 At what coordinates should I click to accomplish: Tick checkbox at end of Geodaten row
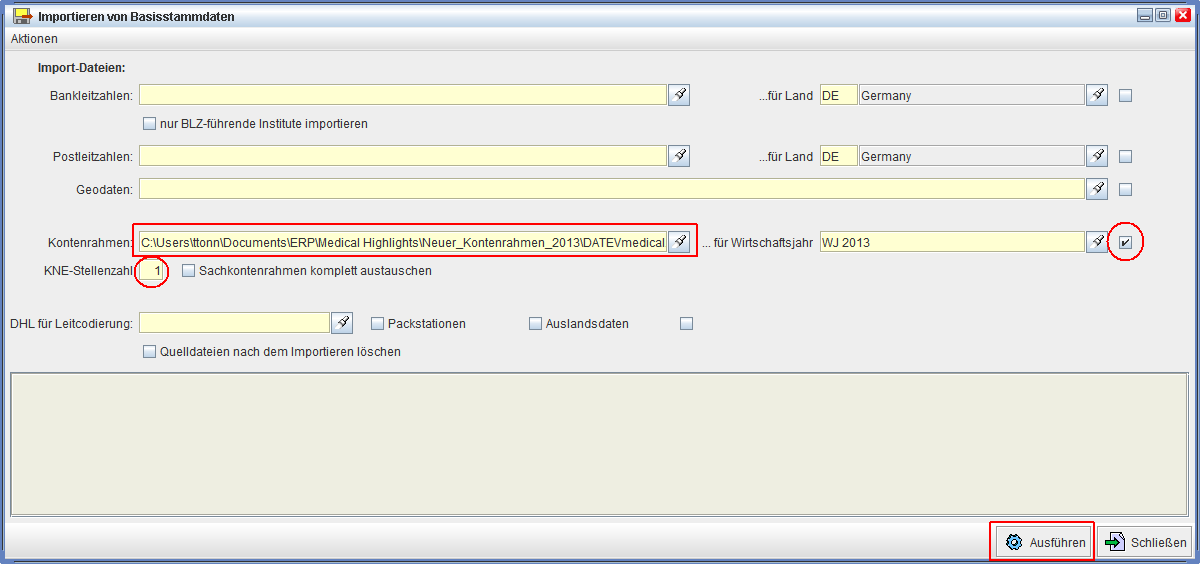pyautogui.click(x=1125, y=189)
